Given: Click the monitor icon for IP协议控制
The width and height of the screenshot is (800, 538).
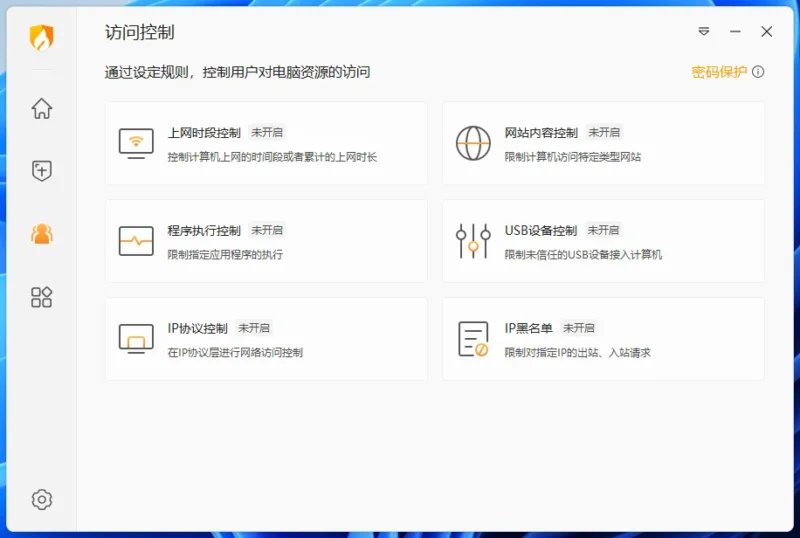Looking at the screenshot, I should point(136,339).
